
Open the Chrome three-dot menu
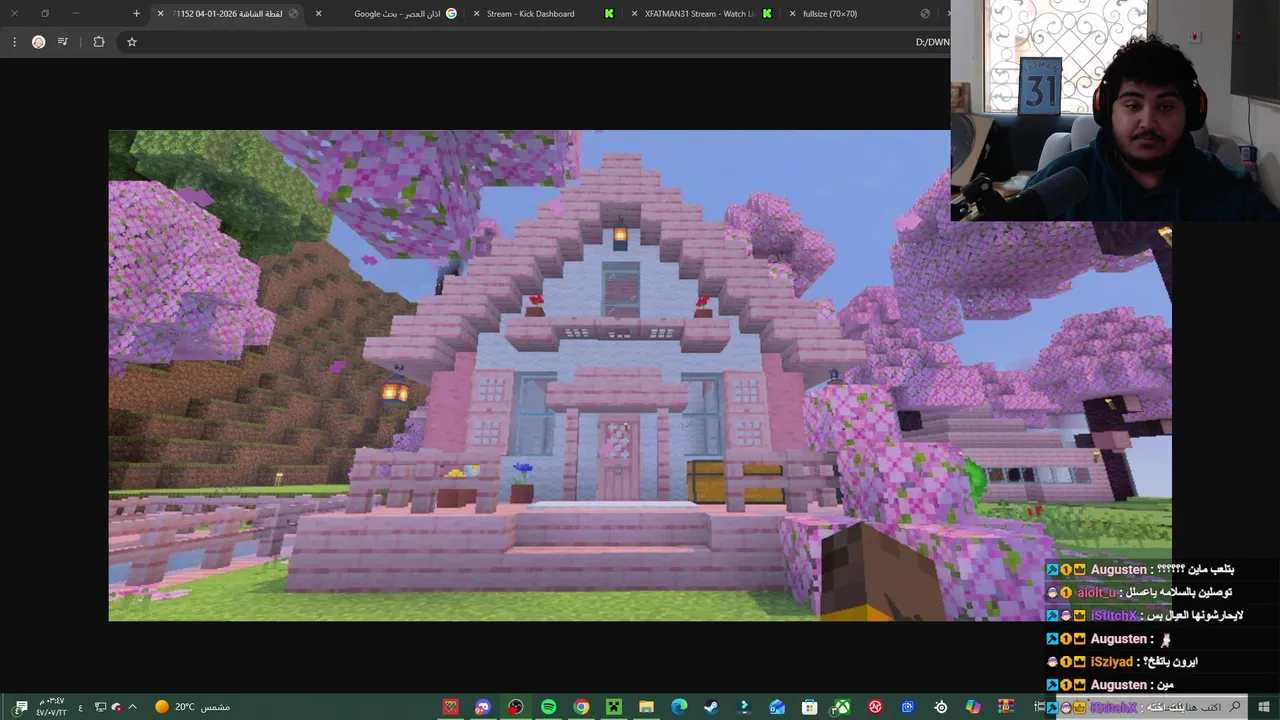click(x=14, y=42)
